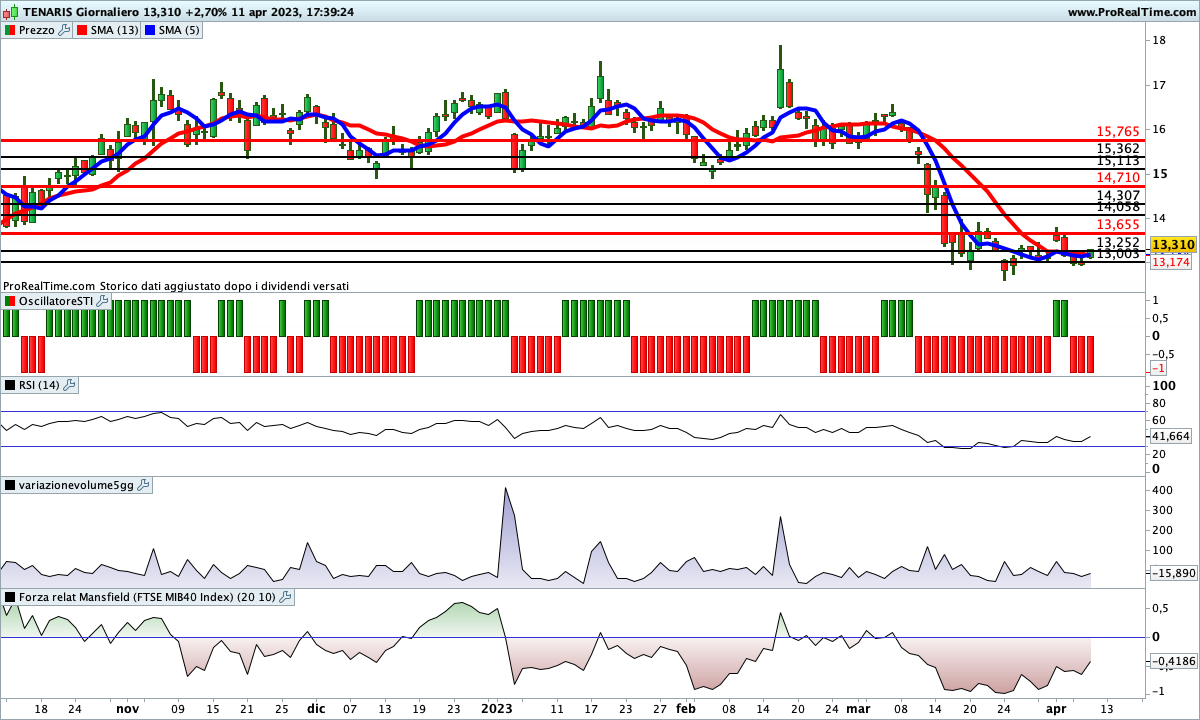This screenshot has width=1200, height=720.
Task: Click the 14,058 level label
Action: 1118,207
